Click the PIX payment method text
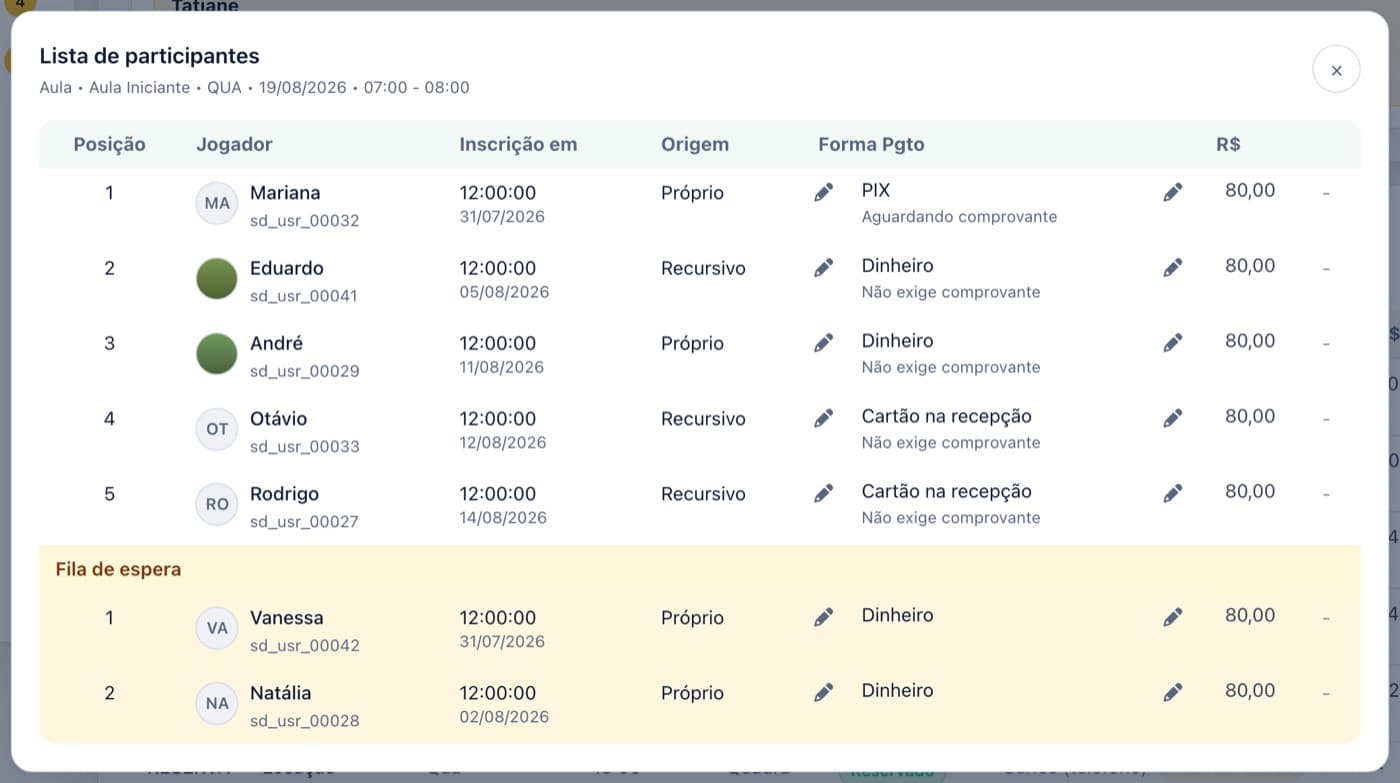1400x783 pixels. [876, 190]
